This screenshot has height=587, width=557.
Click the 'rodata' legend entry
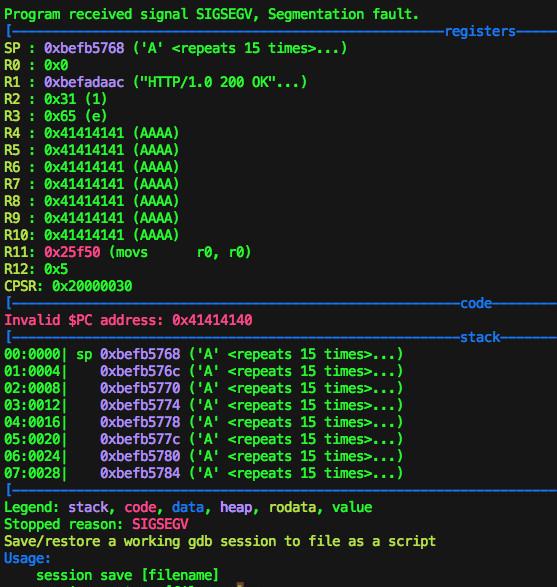[292, 507]
